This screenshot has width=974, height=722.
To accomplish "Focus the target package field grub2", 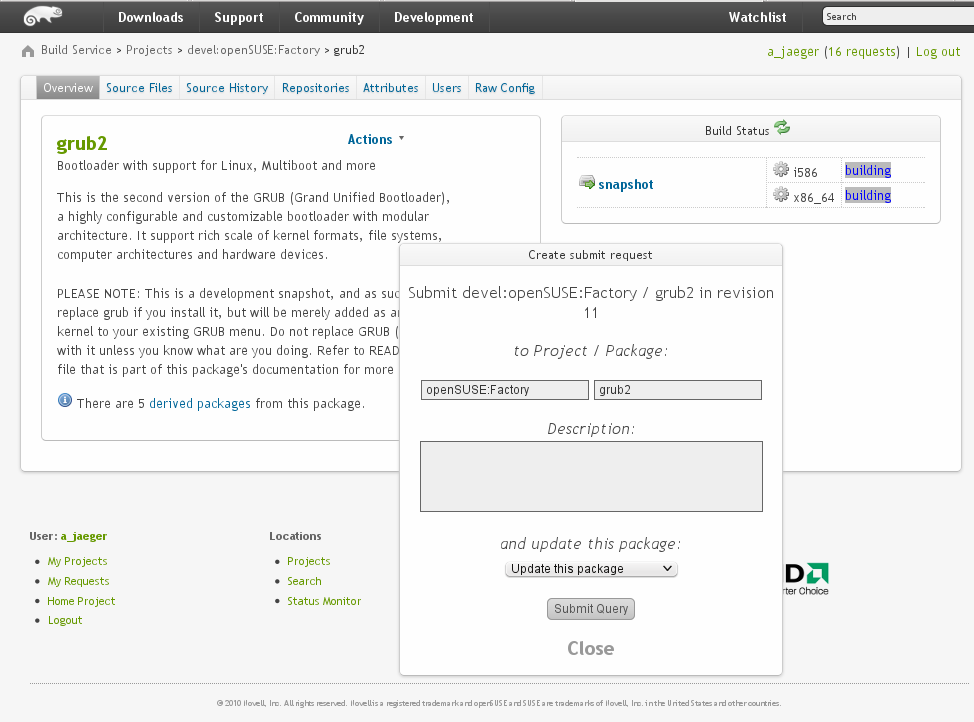I will (x=678, y=390).
